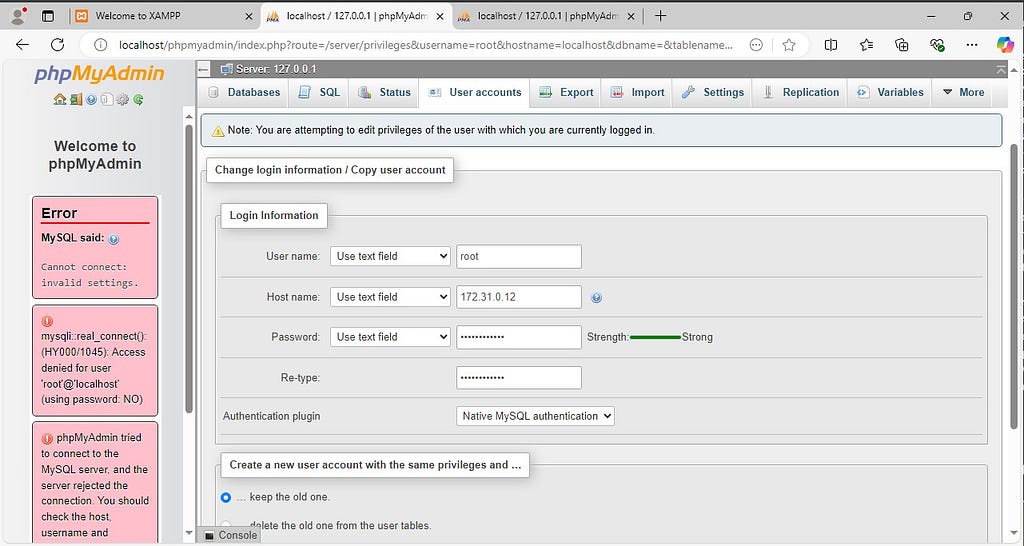
Task: Click the address bar more options ellipsis
Action: (x=756, y=44)
